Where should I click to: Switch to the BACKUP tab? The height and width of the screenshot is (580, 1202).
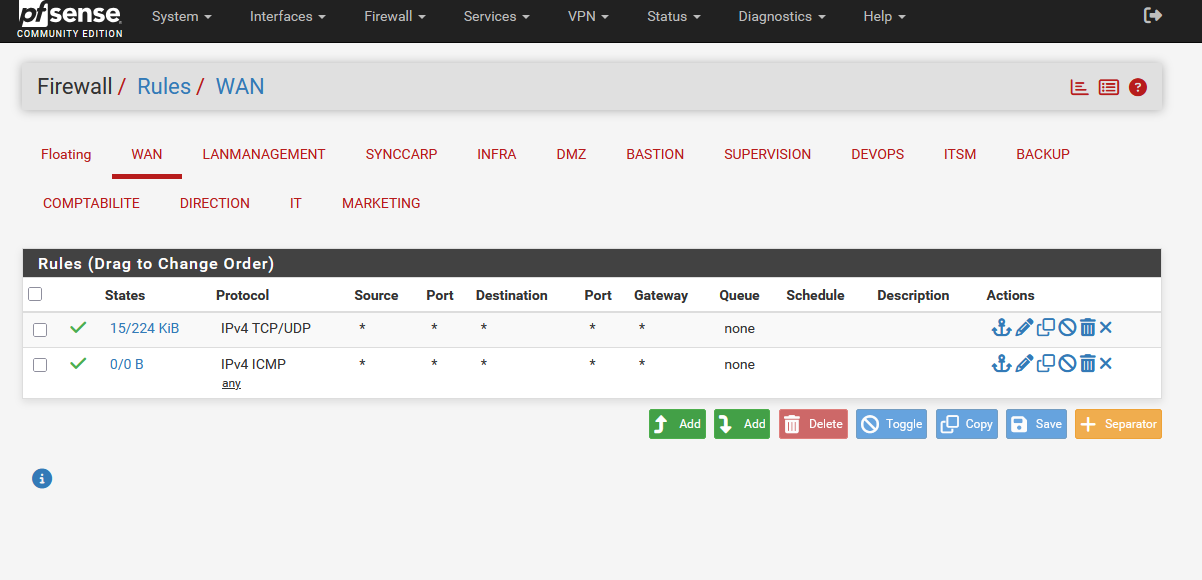[1043, 154]
